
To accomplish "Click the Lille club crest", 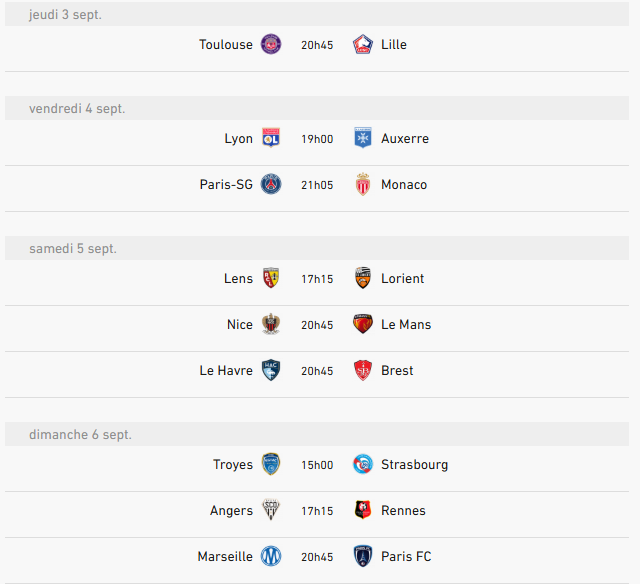I will click(x=362, y=44).
